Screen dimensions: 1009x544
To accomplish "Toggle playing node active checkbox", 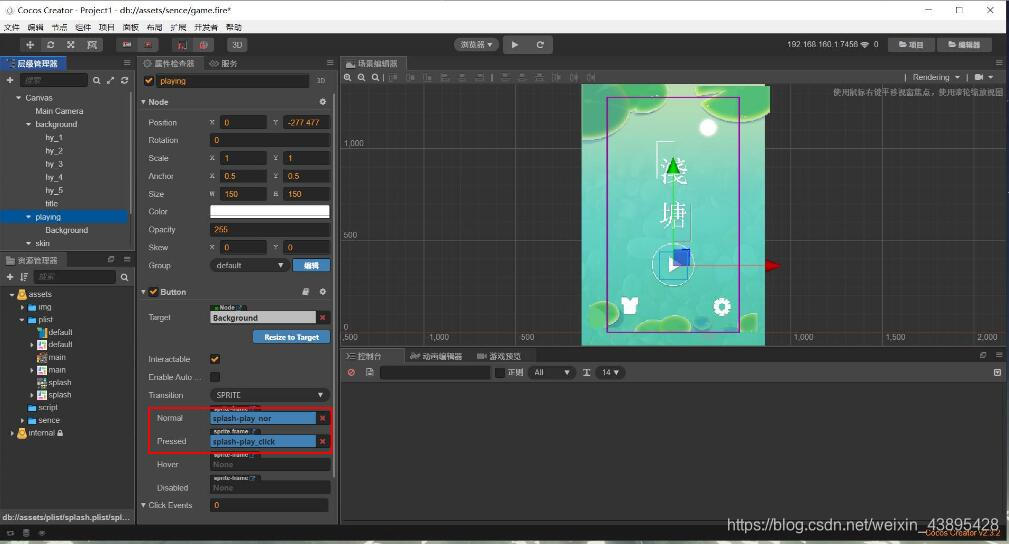I will 149,80.
